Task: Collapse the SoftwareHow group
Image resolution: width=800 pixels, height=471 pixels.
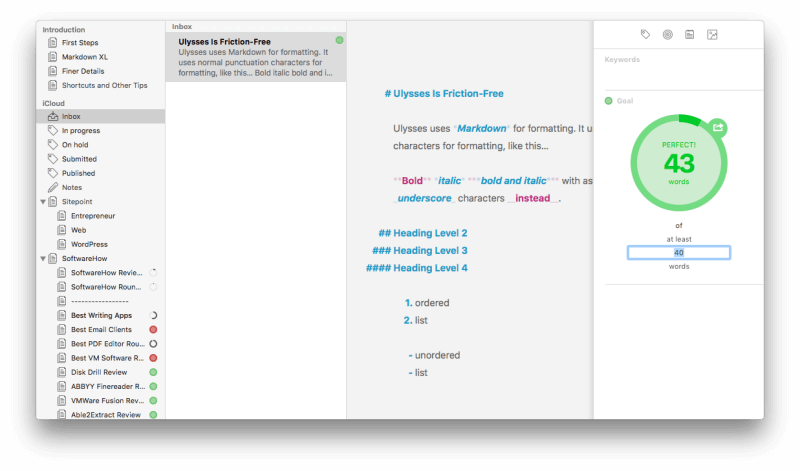Action: click(x=43, y=259)
